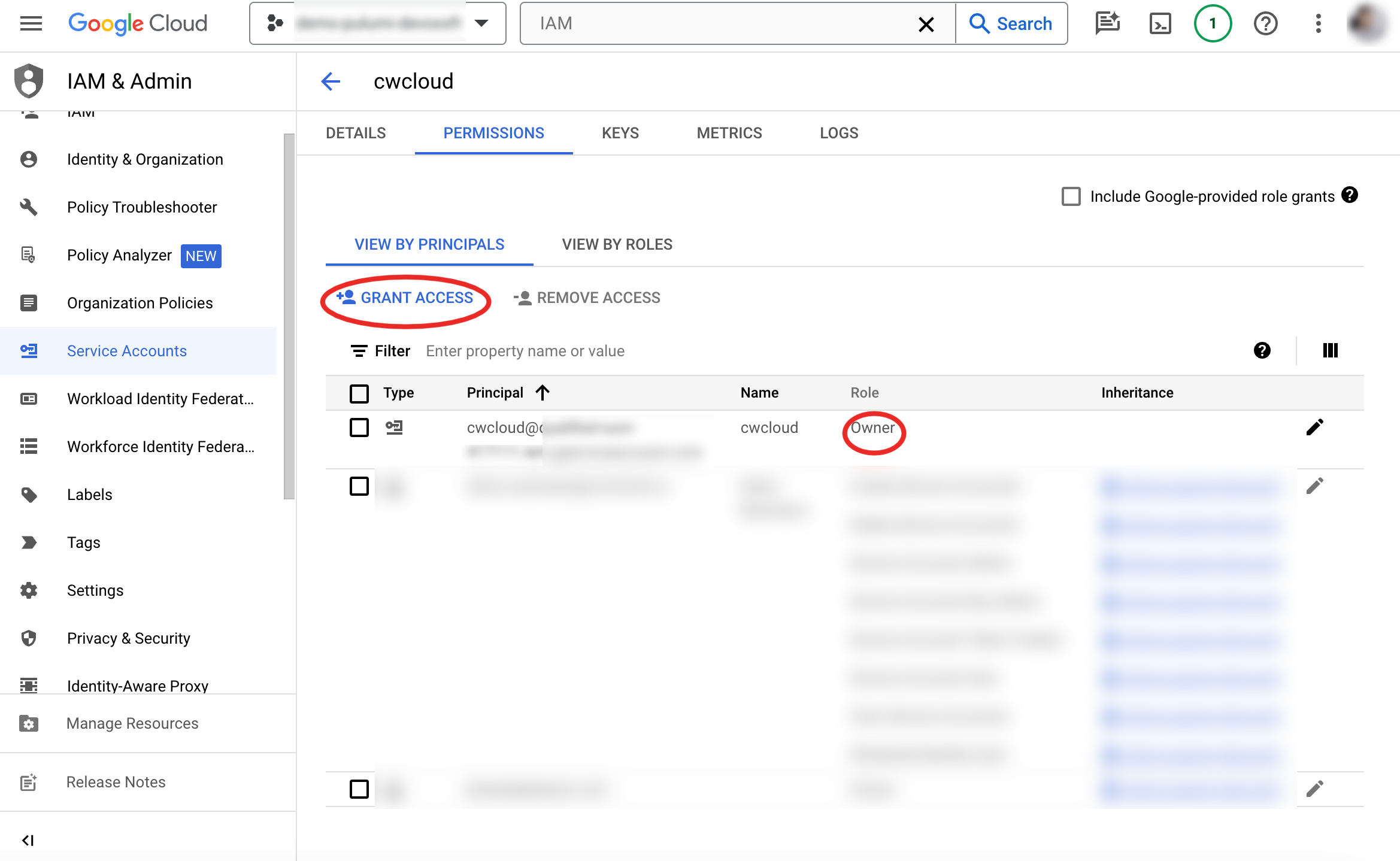Open Settings in the sidebar
The image size is (1400, 861).
click(139, 590)
